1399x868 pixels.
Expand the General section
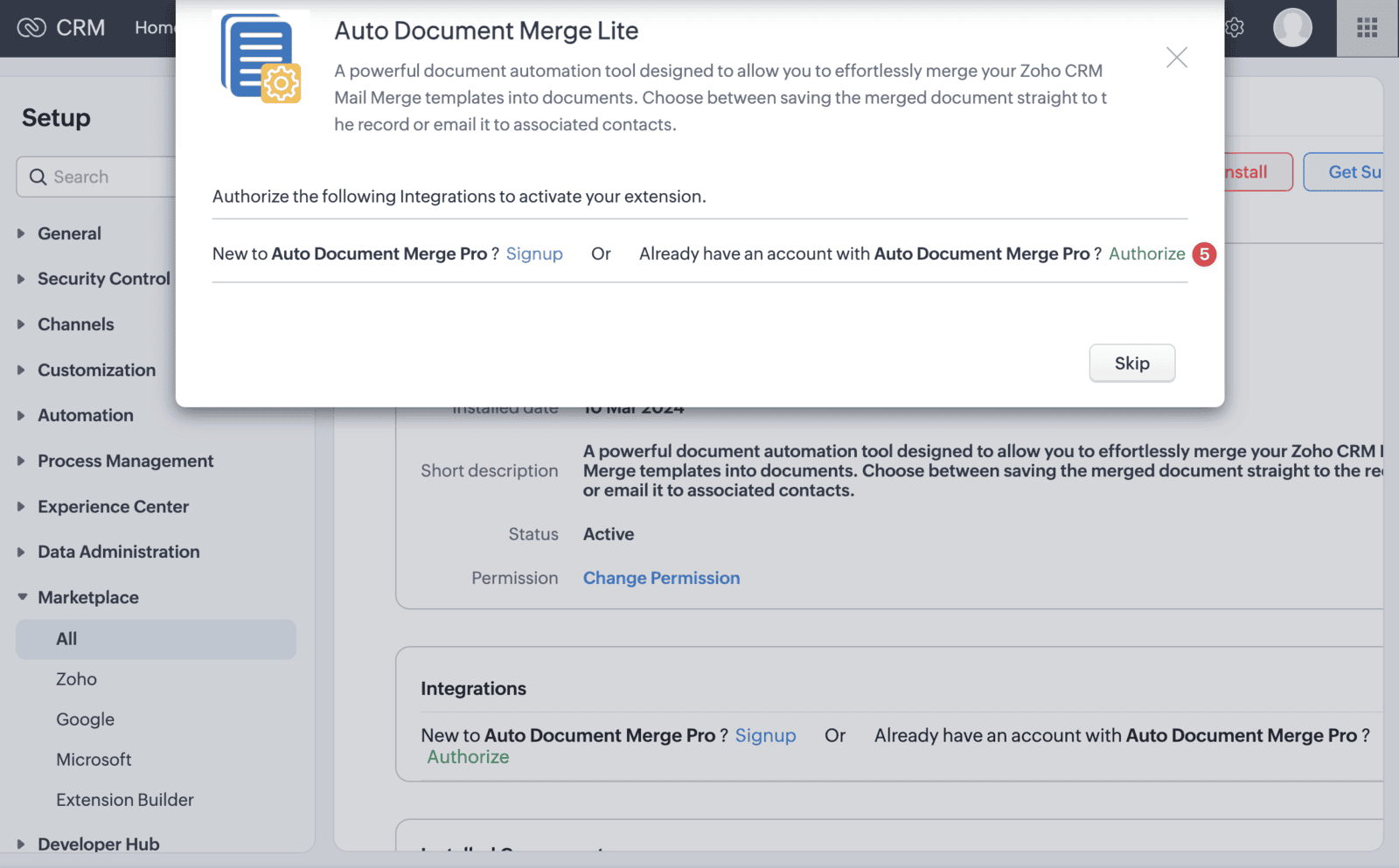tap(69, 233)
